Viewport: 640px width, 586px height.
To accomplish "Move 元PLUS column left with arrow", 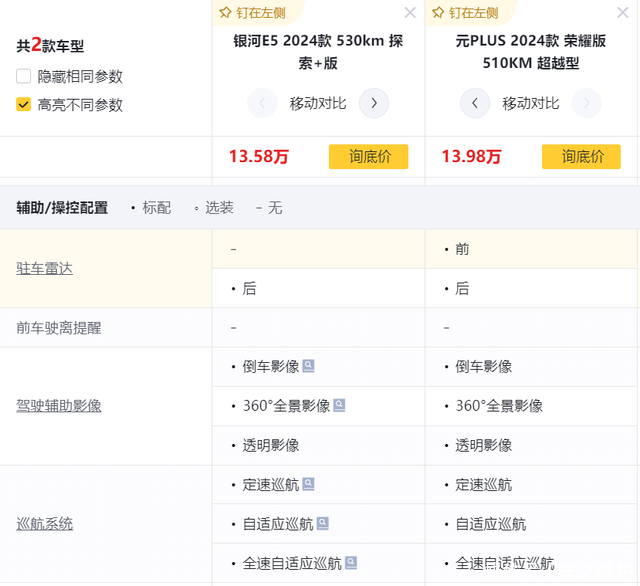I will 475,103.
